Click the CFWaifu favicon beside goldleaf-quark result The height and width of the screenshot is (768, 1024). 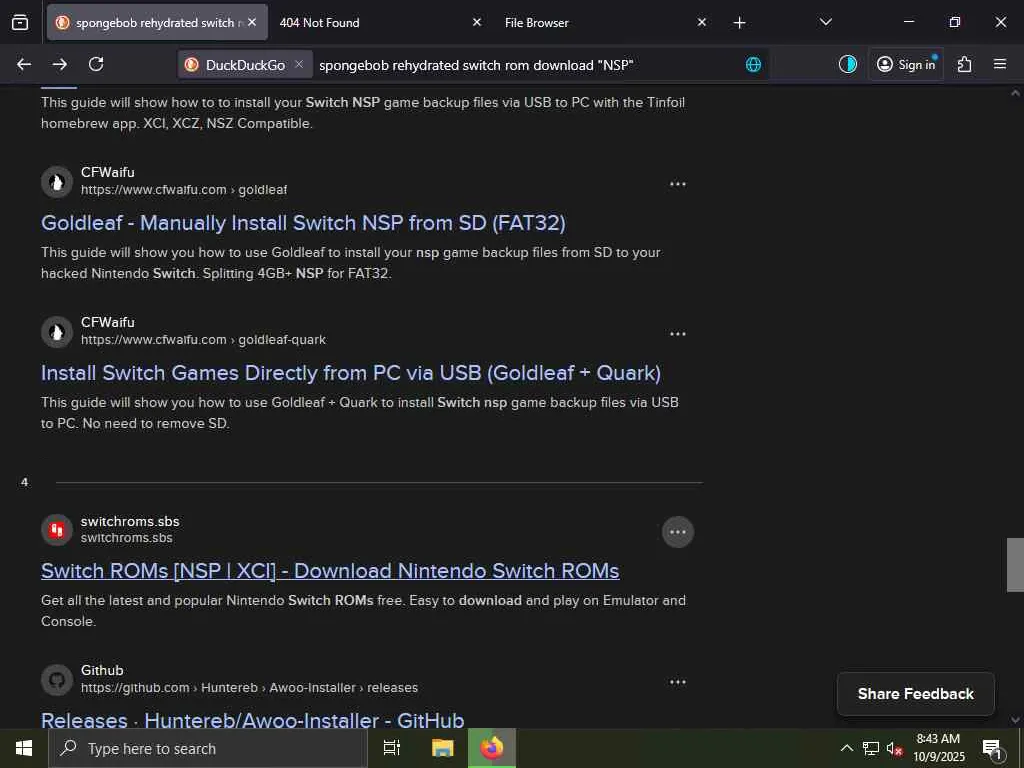tap(57, 332)
